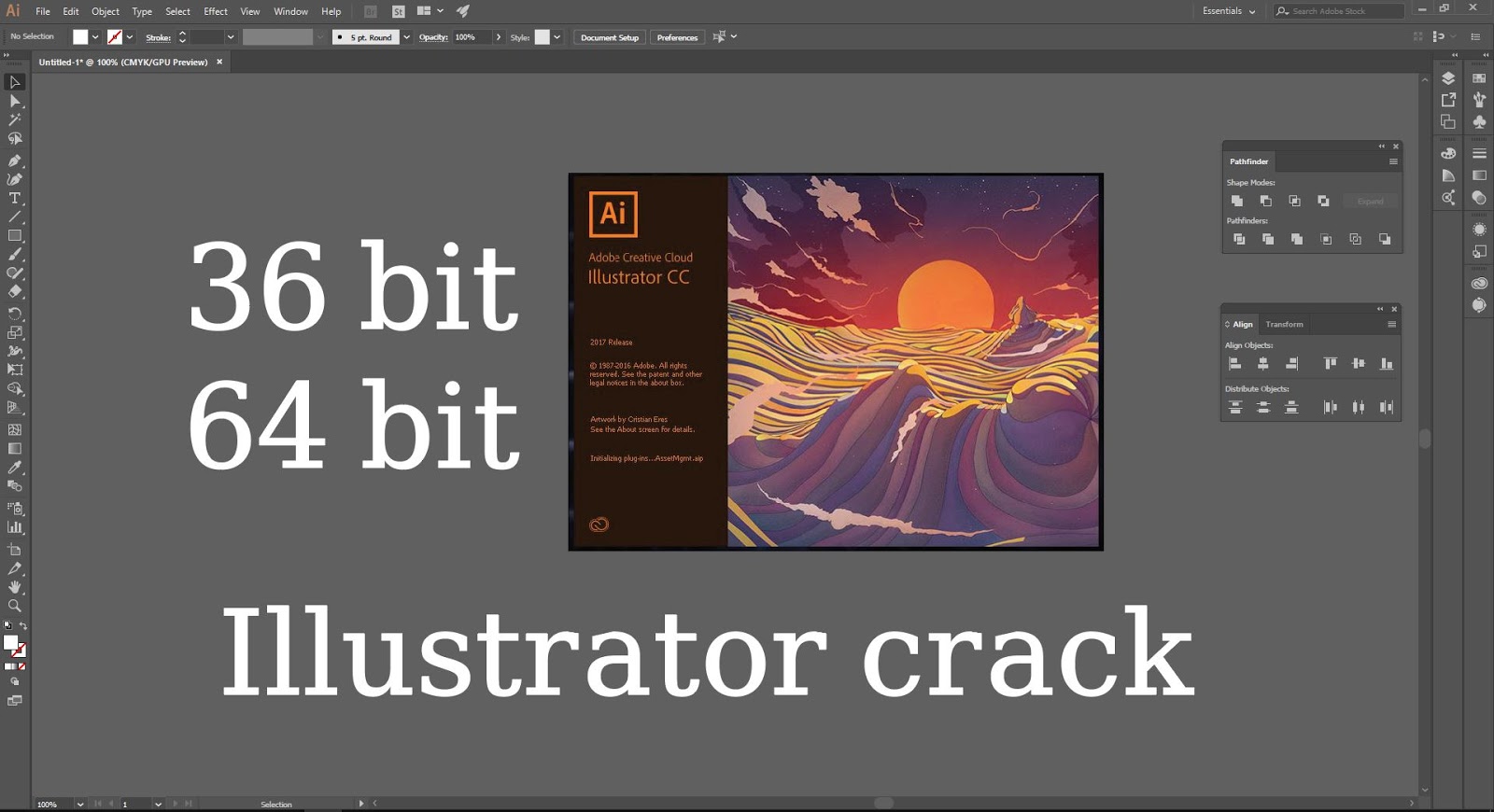Select the Pen tool

click(x=15, y=161)
